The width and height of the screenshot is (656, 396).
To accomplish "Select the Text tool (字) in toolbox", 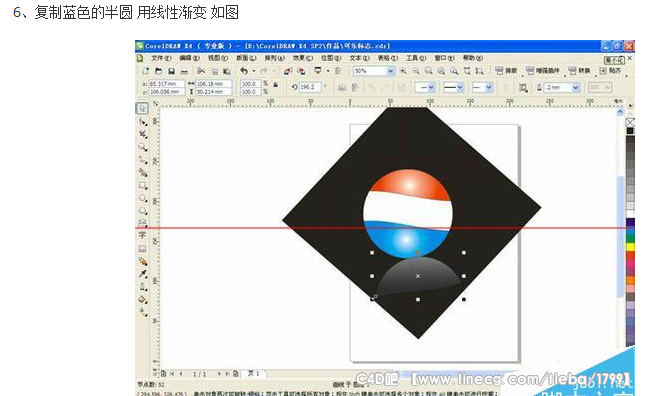I will tap(143, 235).
